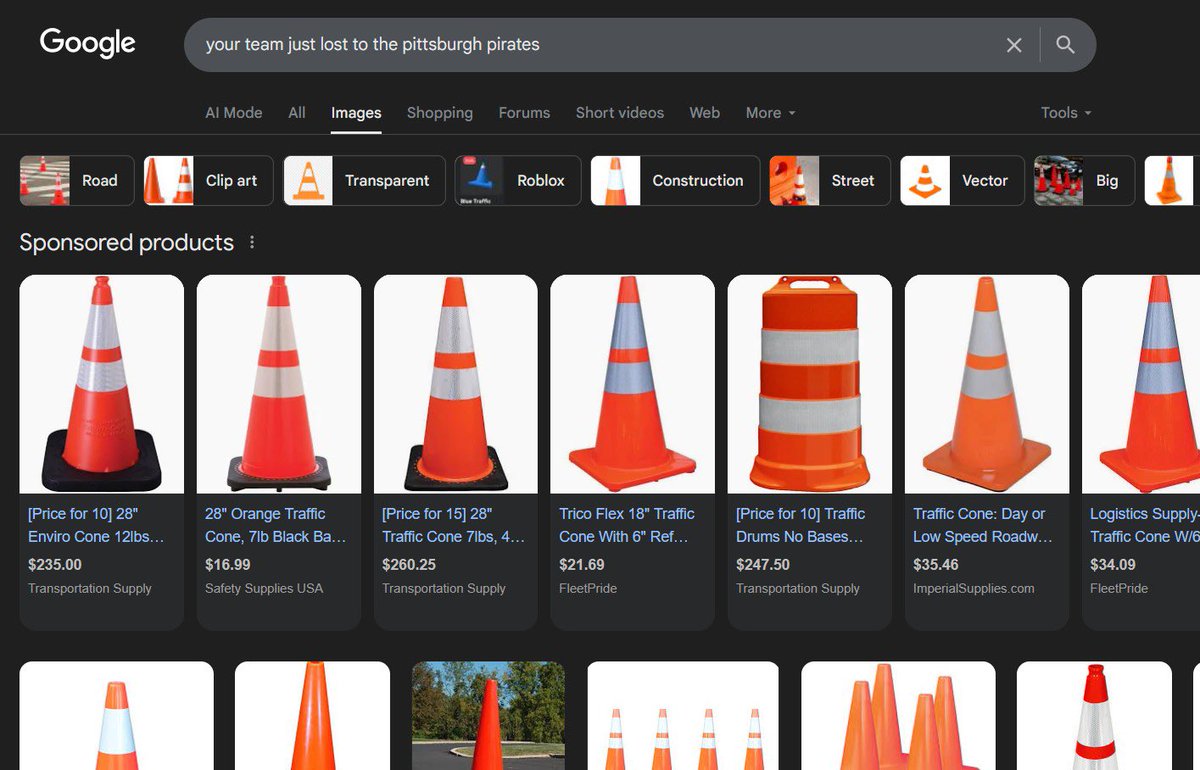Select the Images tab
The width and height of the screenshot is (1200, 770).
356,113
